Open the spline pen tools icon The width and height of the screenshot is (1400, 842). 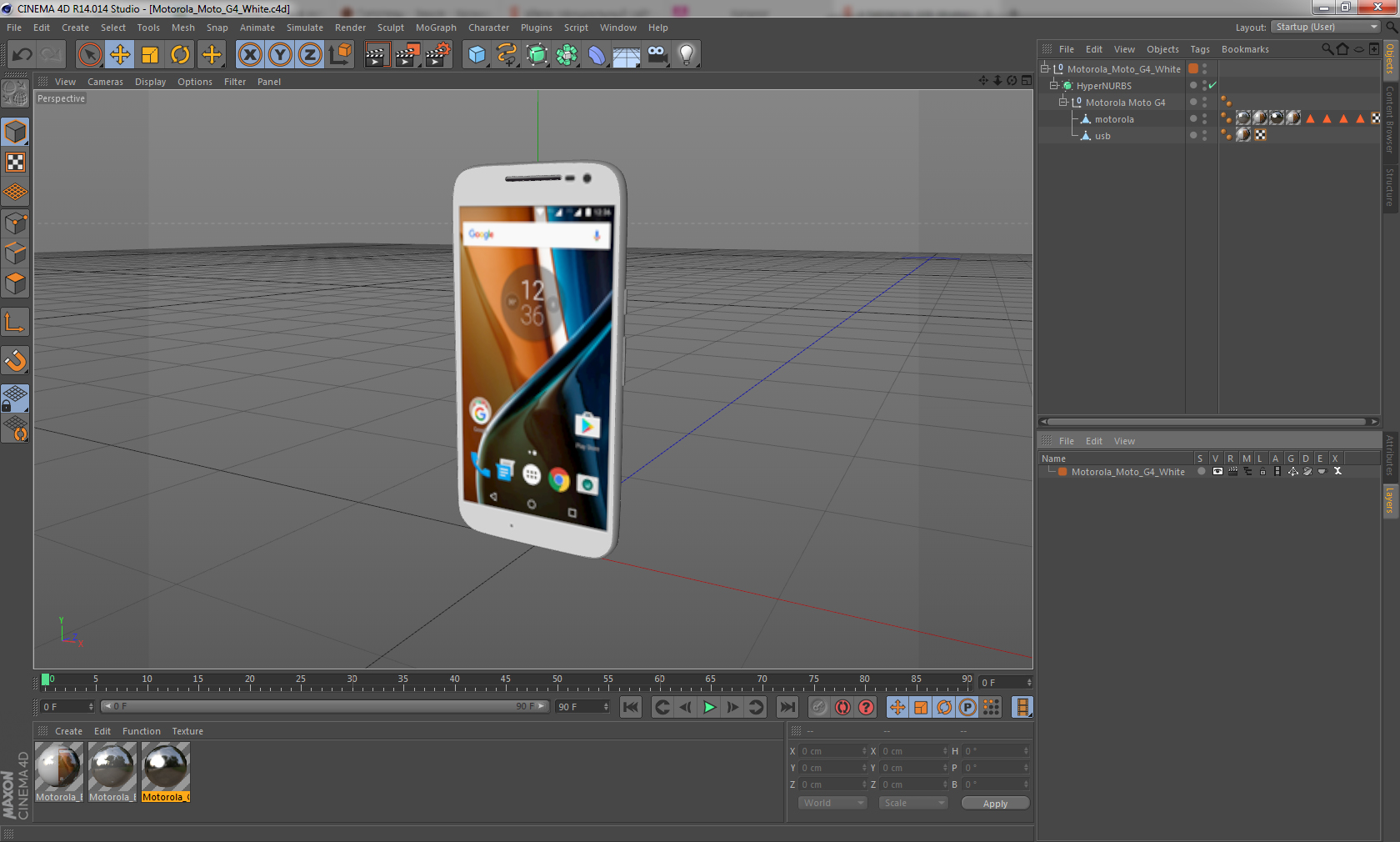tap(507, 55)
